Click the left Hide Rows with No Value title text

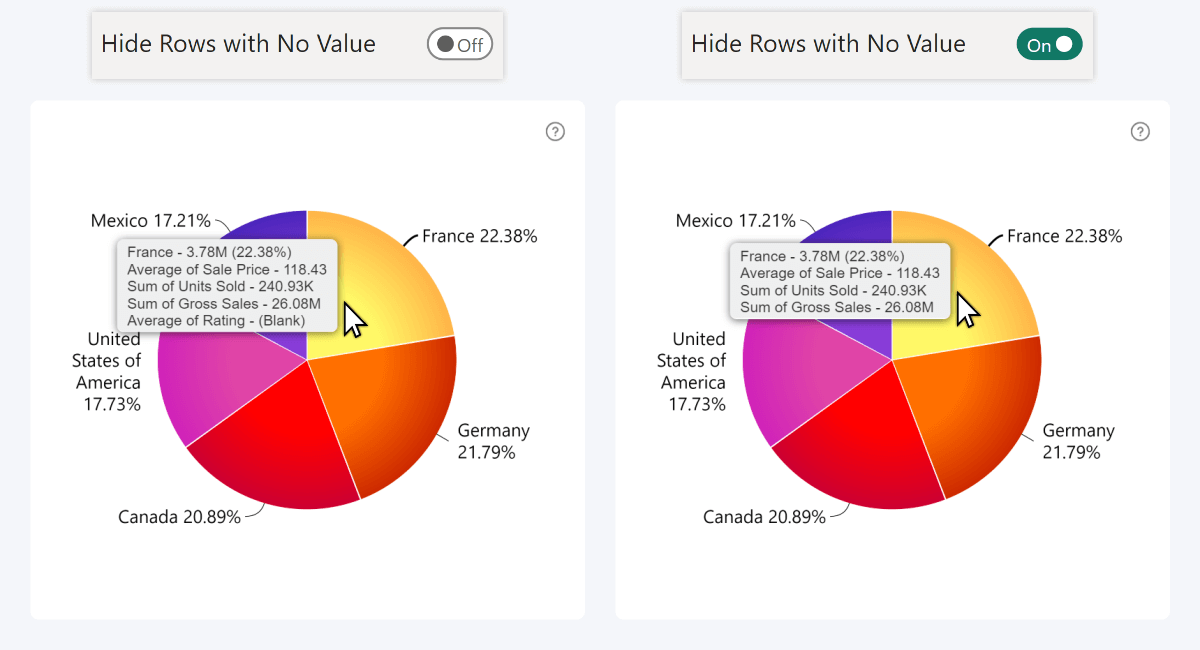pyautogui.click(x=236, y=44)
